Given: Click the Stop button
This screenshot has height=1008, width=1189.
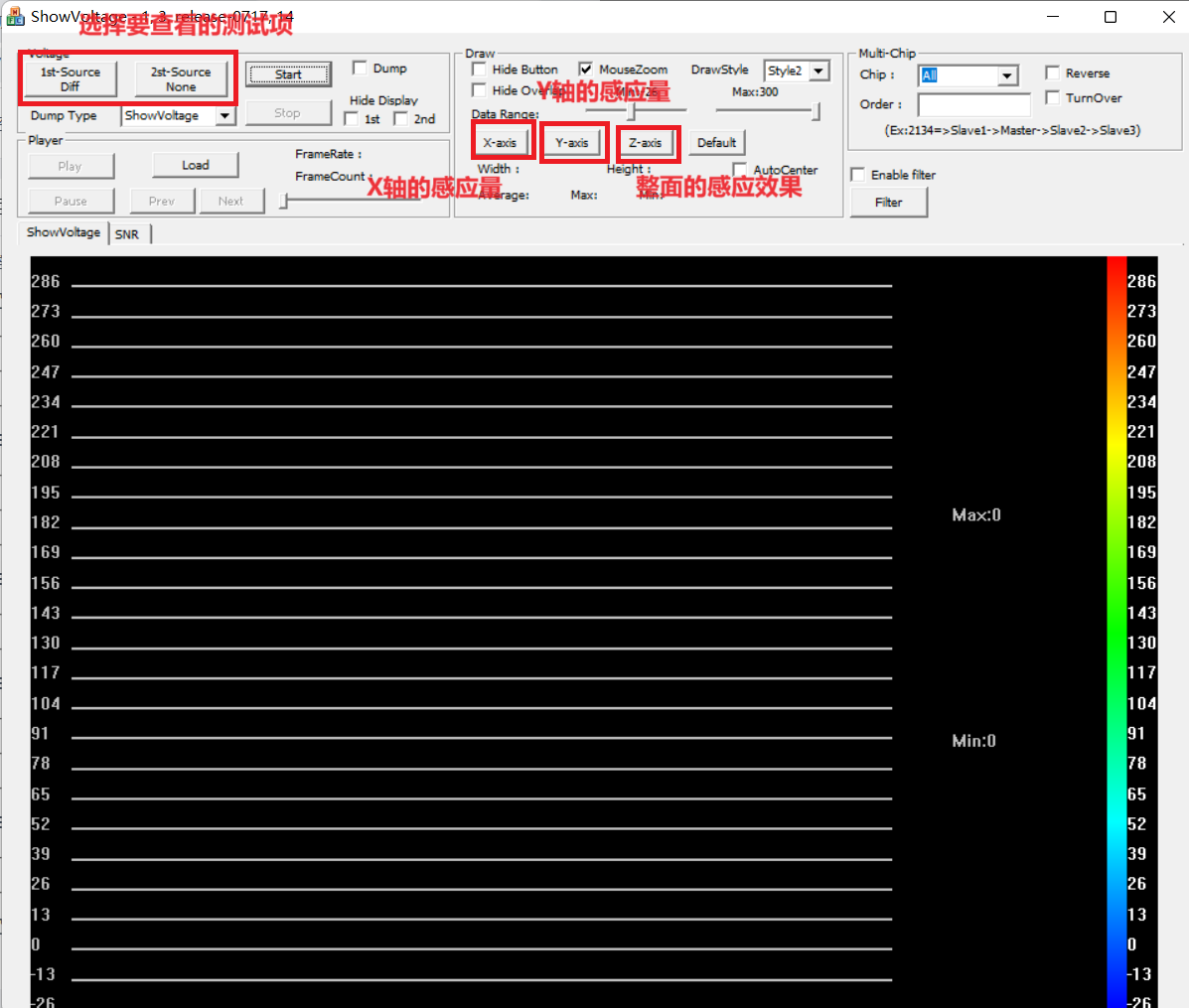Looking at the screenshot, I should [x=287, y=113].
